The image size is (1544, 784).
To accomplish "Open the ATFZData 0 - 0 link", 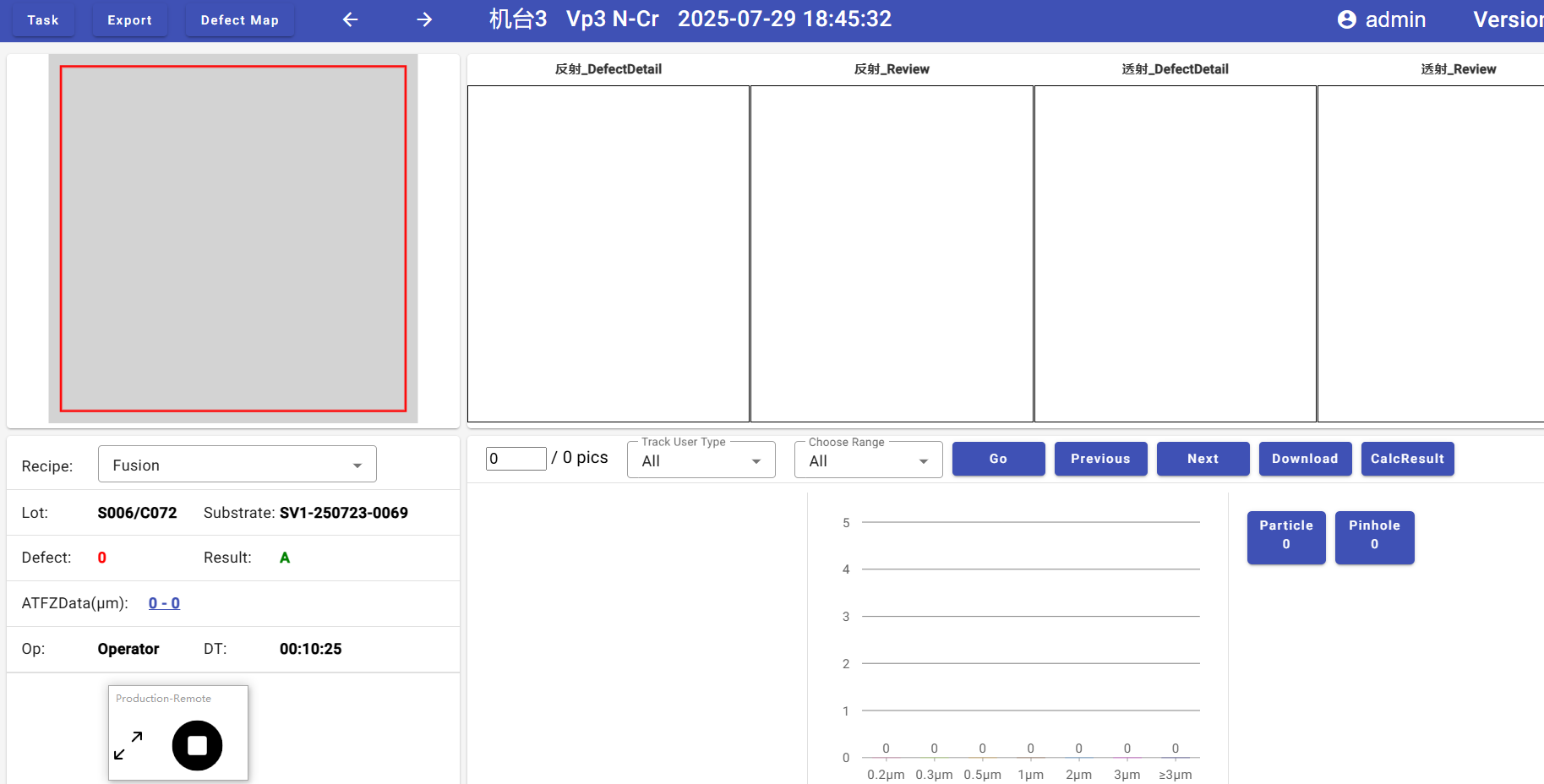I will 164,603.
